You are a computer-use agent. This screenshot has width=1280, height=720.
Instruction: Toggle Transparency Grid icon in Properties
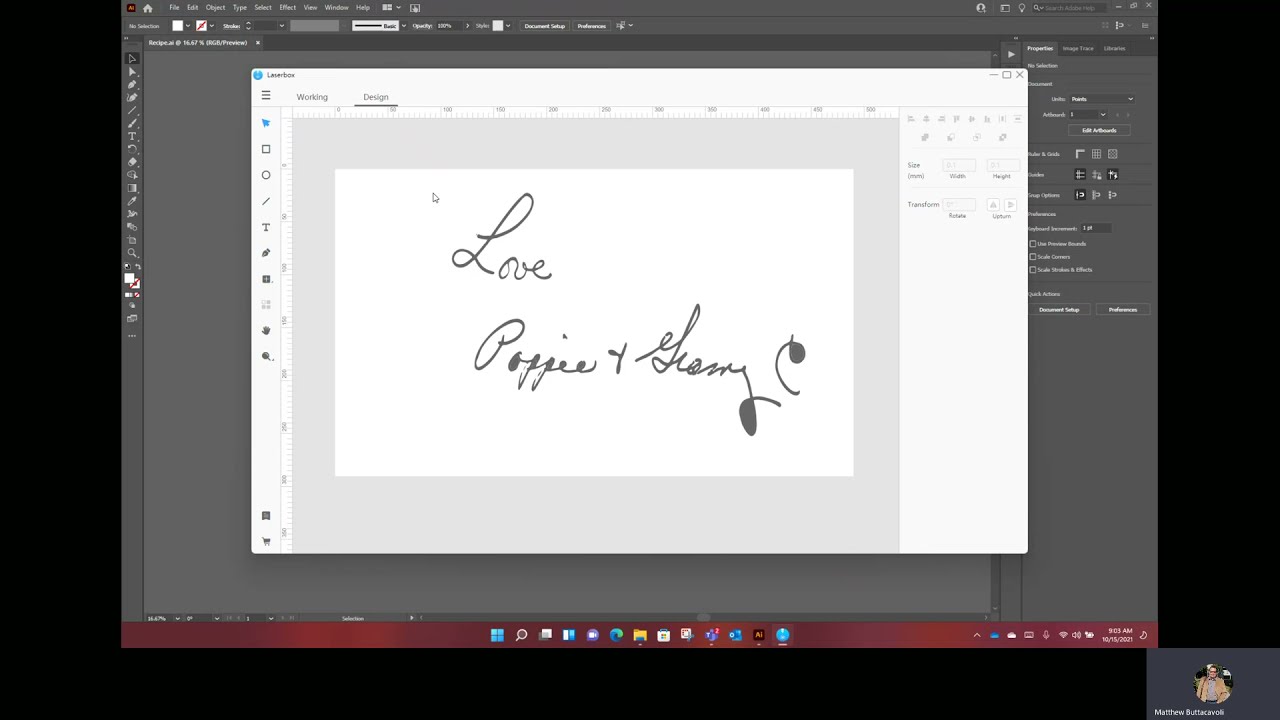point(1112,154)
